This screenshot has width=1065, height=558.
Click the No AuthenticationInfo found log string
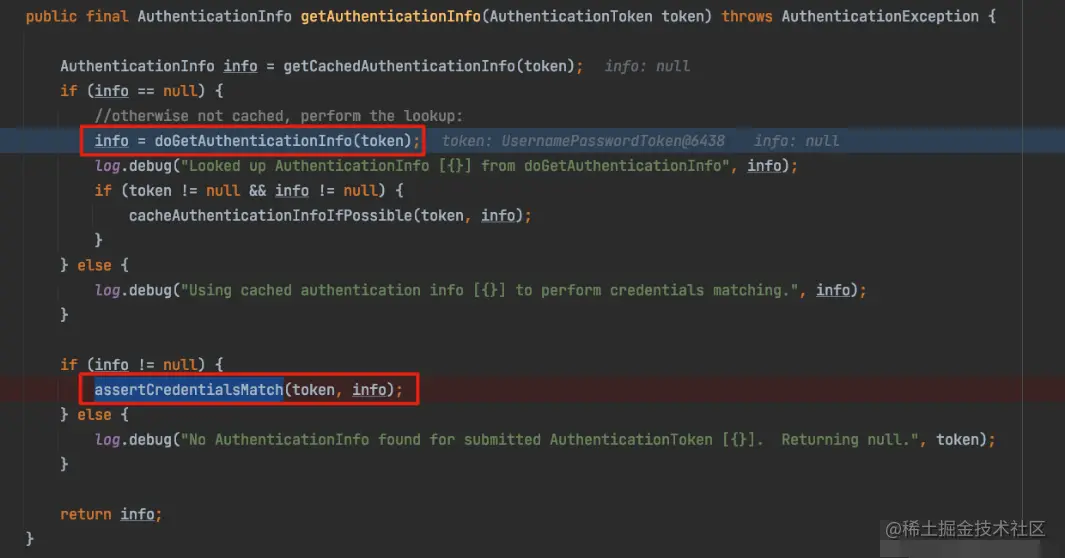click(553, 440)
